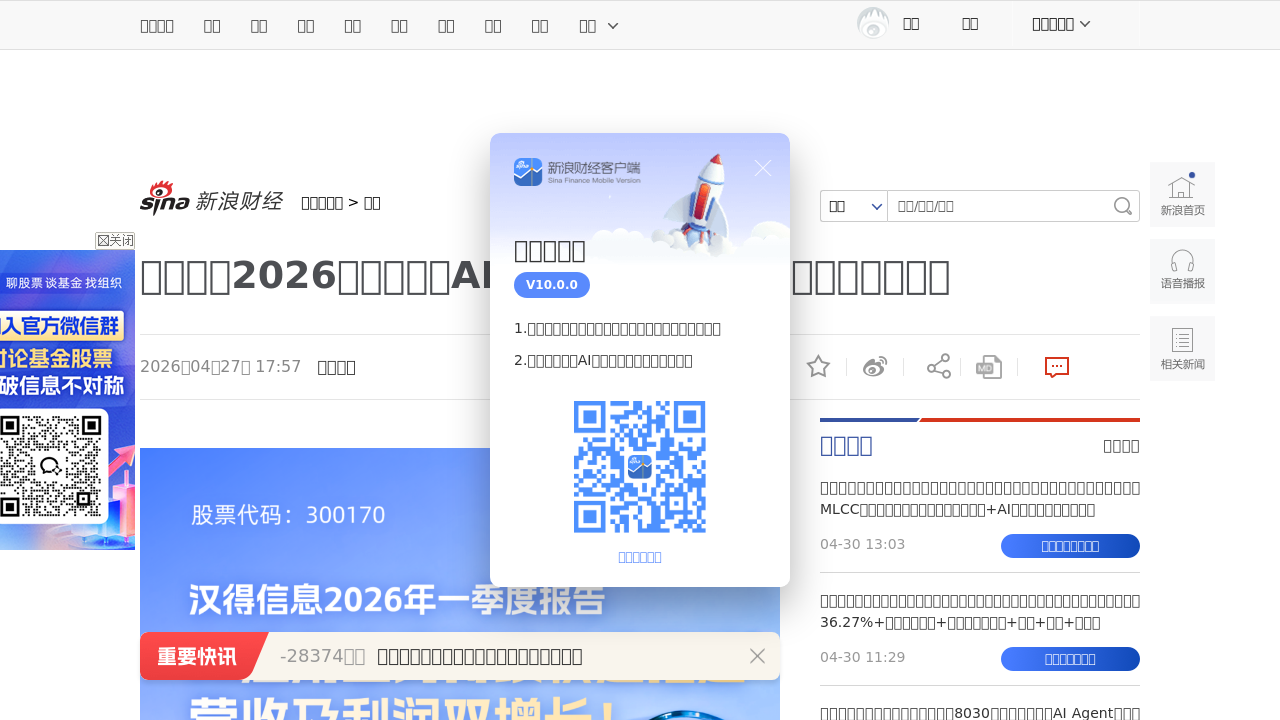Close the left side advertisement via 关闭
Viewport: 1280px width, 720px height.
point(115,240)
